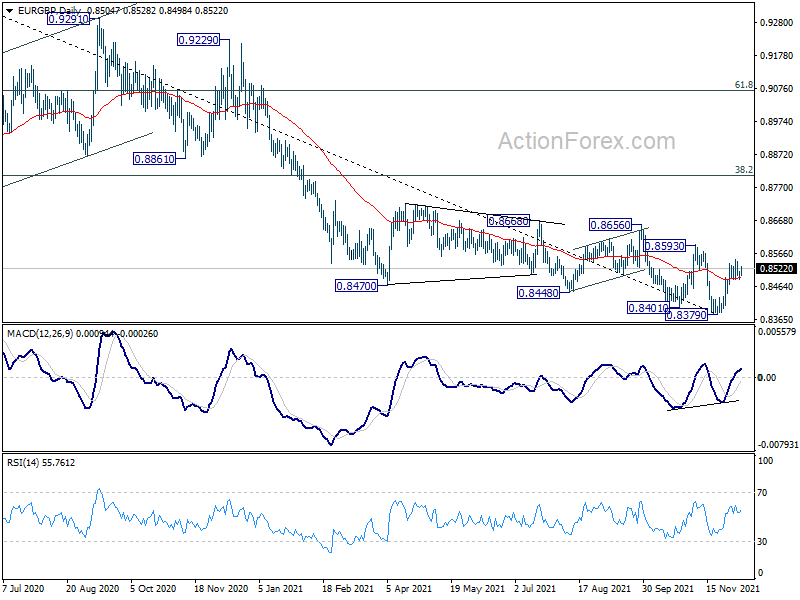Click the 18 Feb 2021 date label
Viewport: 800px width, 600px height.
(x=349, y=588)
